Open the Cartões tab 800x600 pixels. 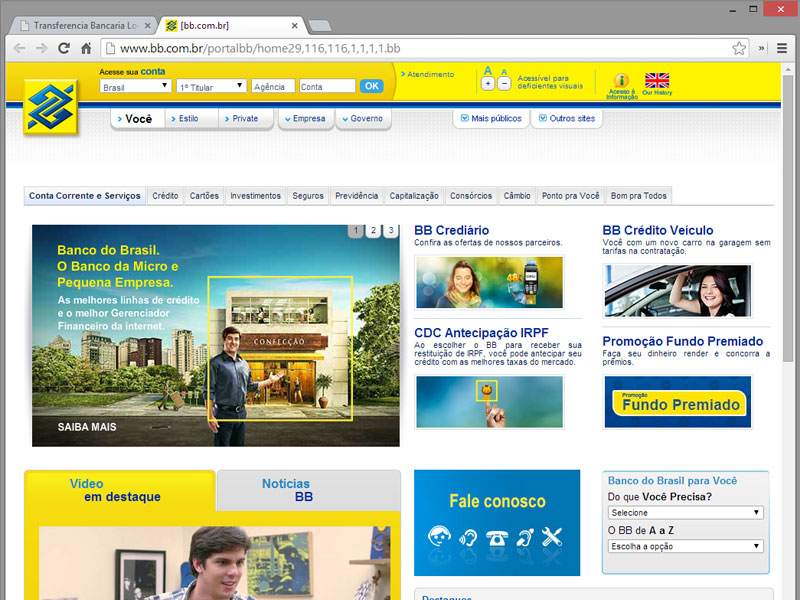click(204, 196)
